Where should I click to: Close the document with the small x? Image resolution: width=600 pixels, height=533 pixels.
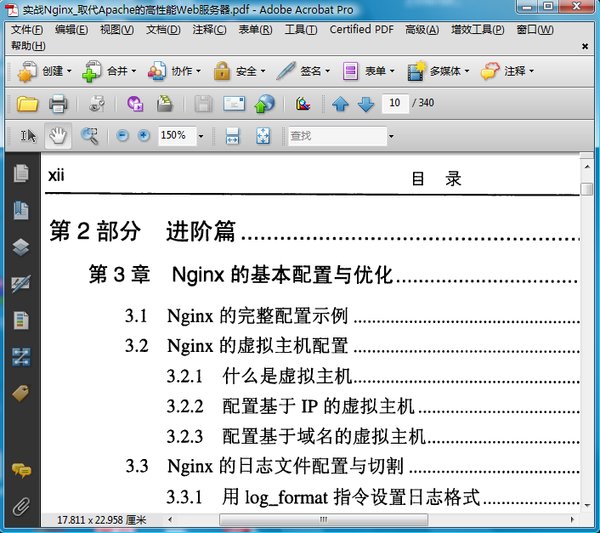coord(585,46)
